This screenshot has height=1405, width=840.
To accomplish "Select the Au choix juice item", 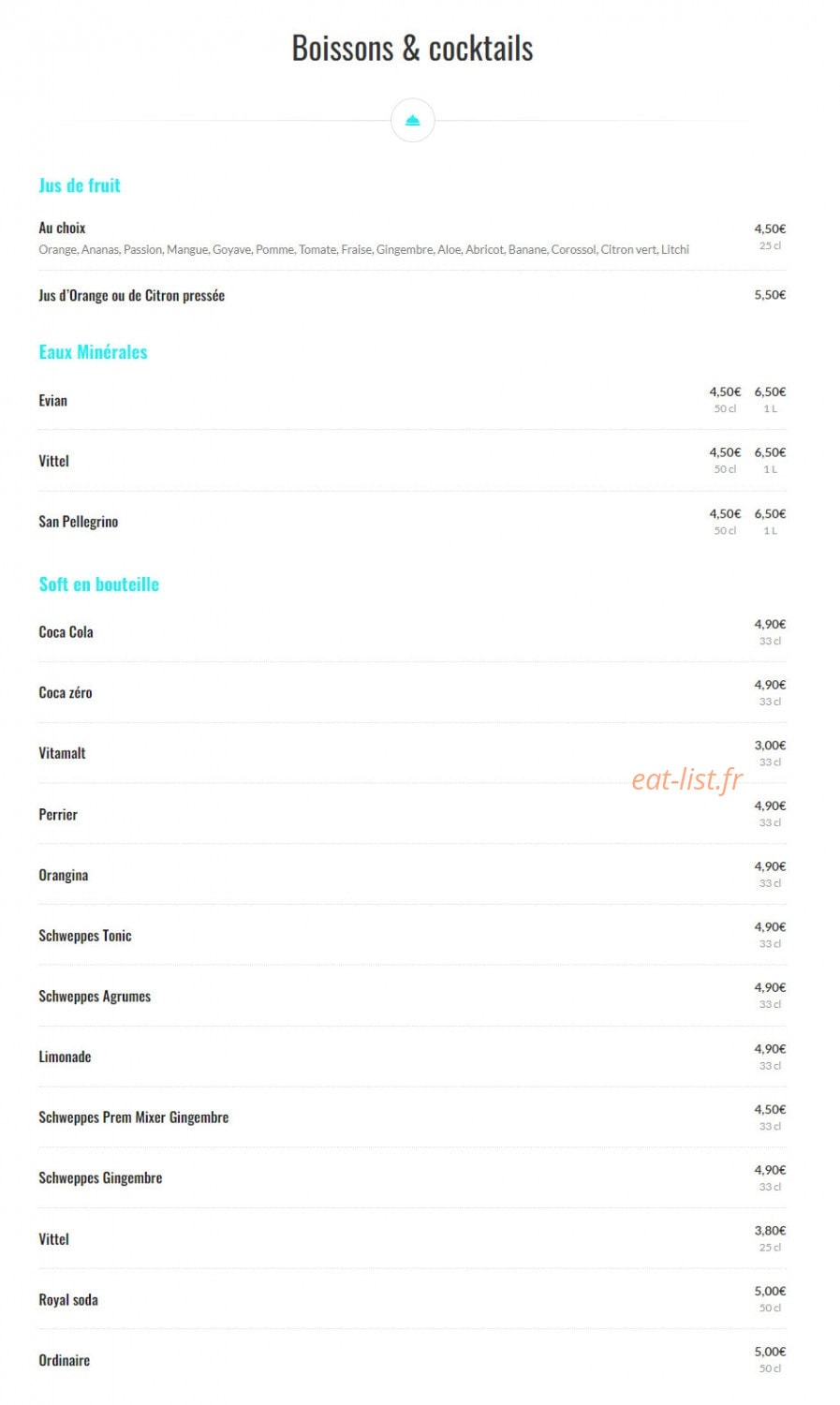I will (62, 228).
